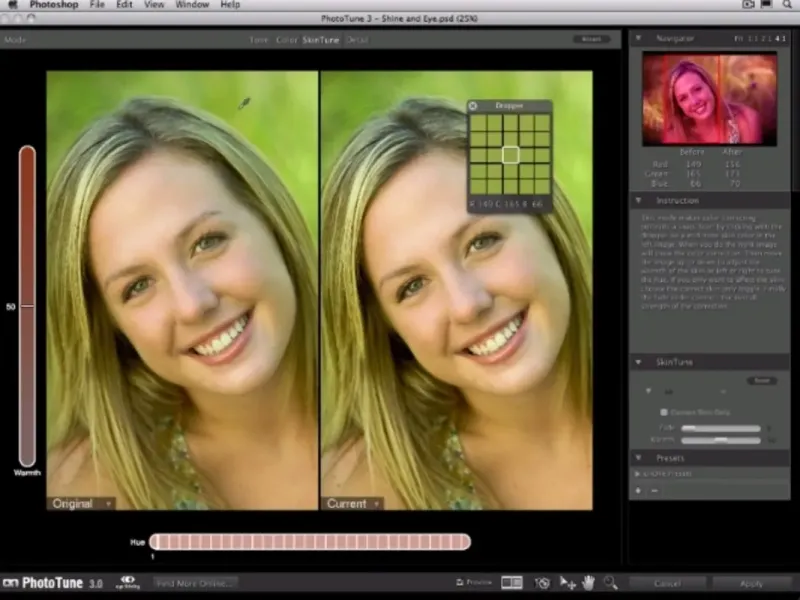Open the View menu
Image resolution: width=800 pixels, height=600 pixels.
(154, 5)
